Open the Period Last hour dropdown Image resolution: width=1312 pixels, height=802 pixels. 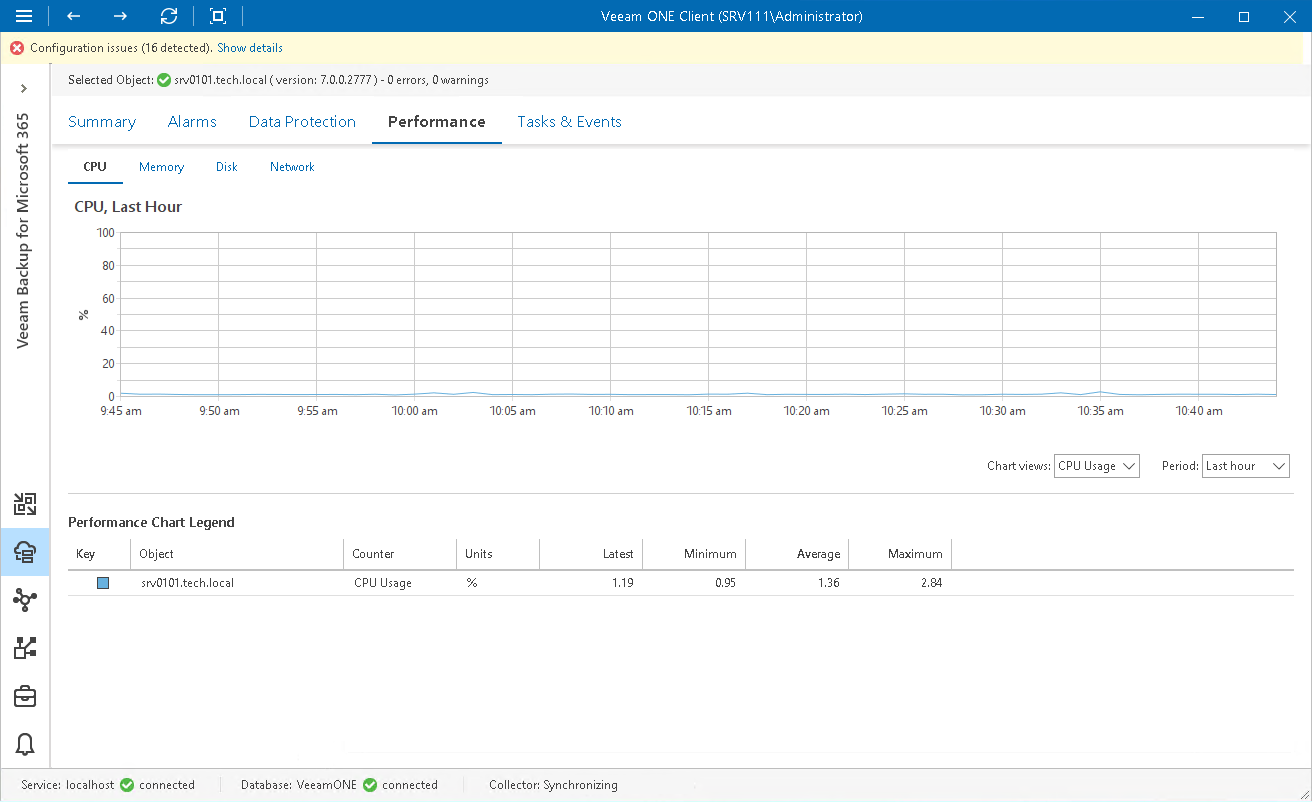point(1246,466)
